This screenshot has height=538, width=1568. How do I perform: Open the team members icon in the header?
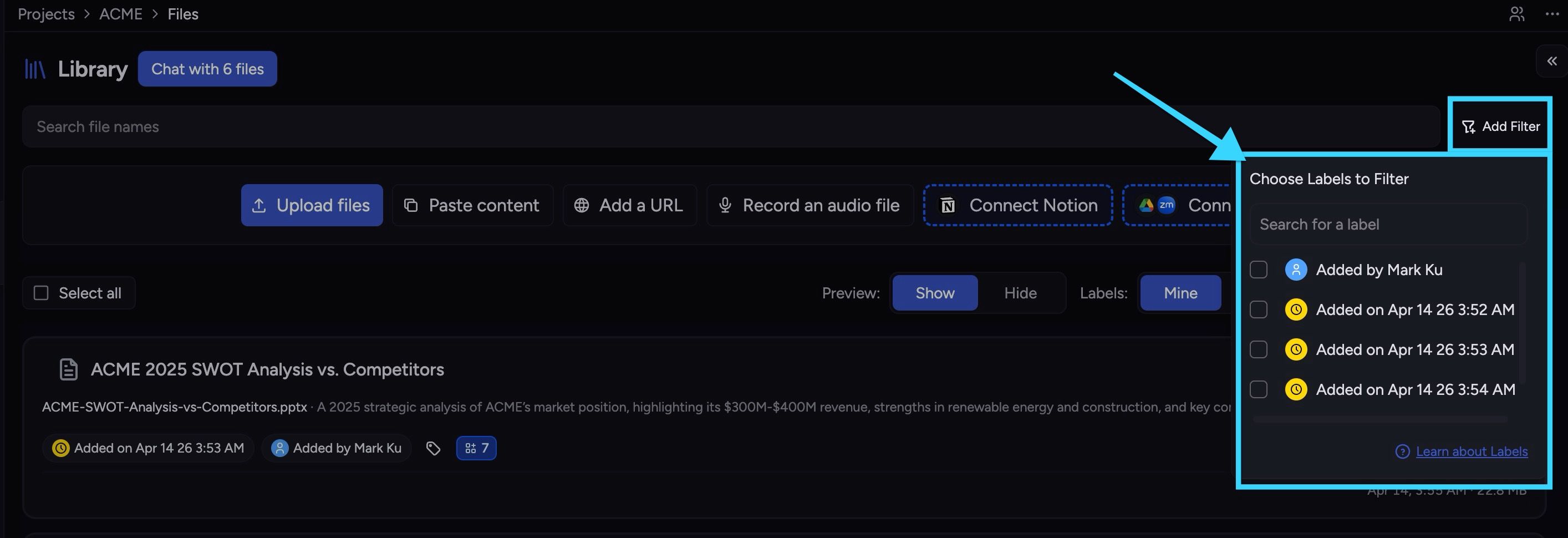(x=1516, y=14)
